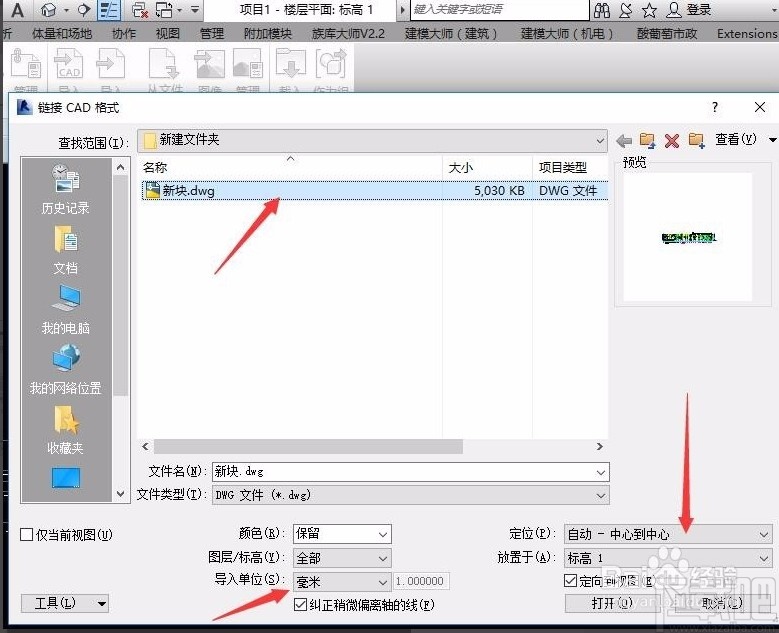Click the Load Family ribbon icon

[x=291, y=64]
